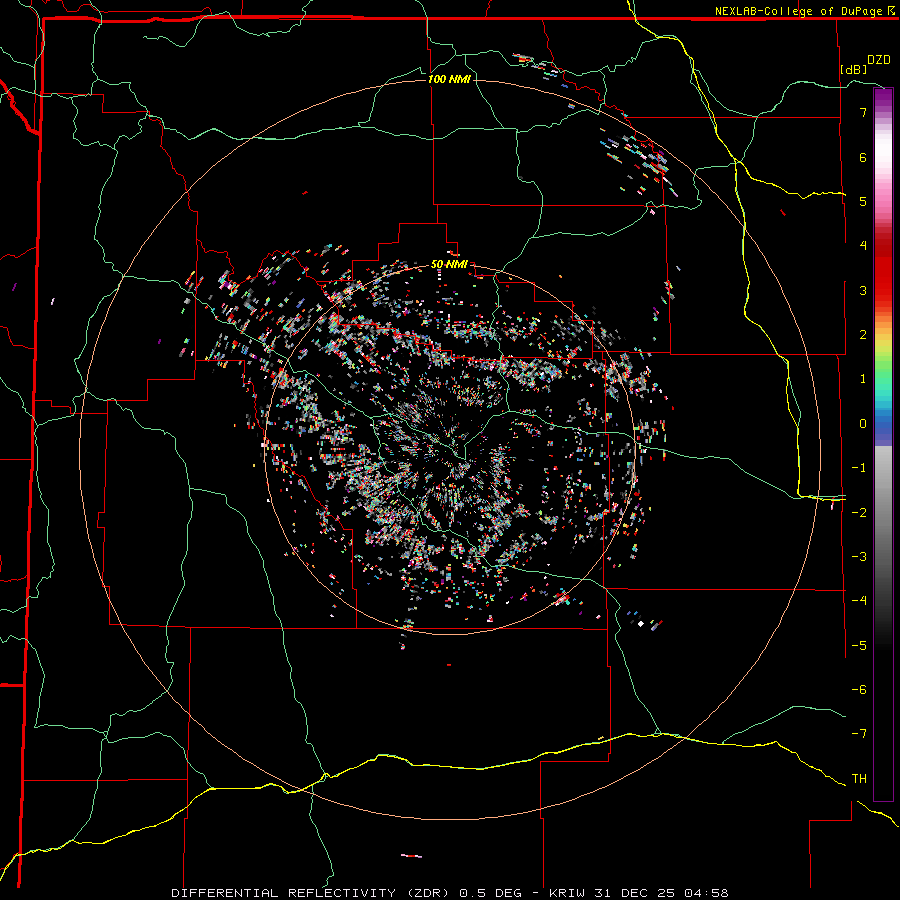The height and width of the screenshot is (900, 900).
Task: Click the DZD product label
Action: (x=879, y=60)
